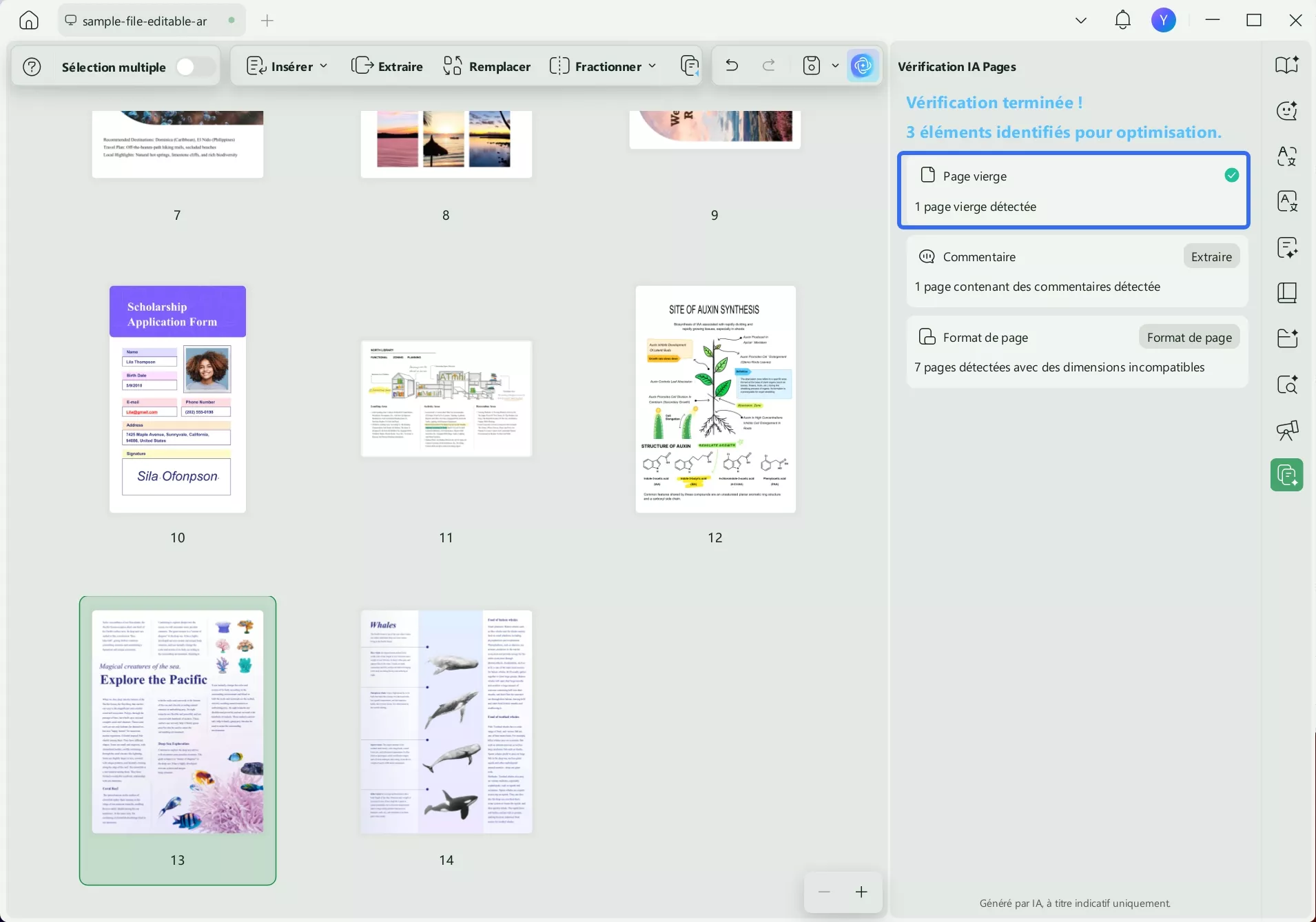Click the Commentaire speech bubble icon
This screenshot has height=922, width=1316.
(x=927, y=256)
